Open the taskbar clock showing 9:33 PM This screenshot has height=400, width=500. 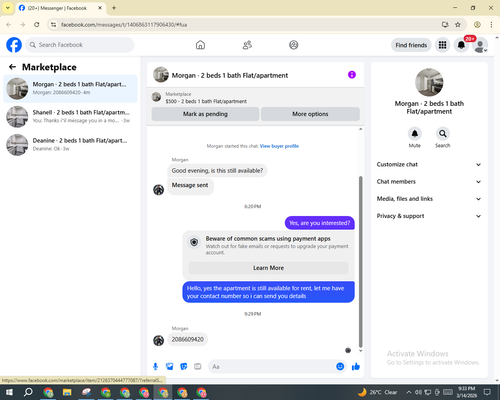coord(466,392)
